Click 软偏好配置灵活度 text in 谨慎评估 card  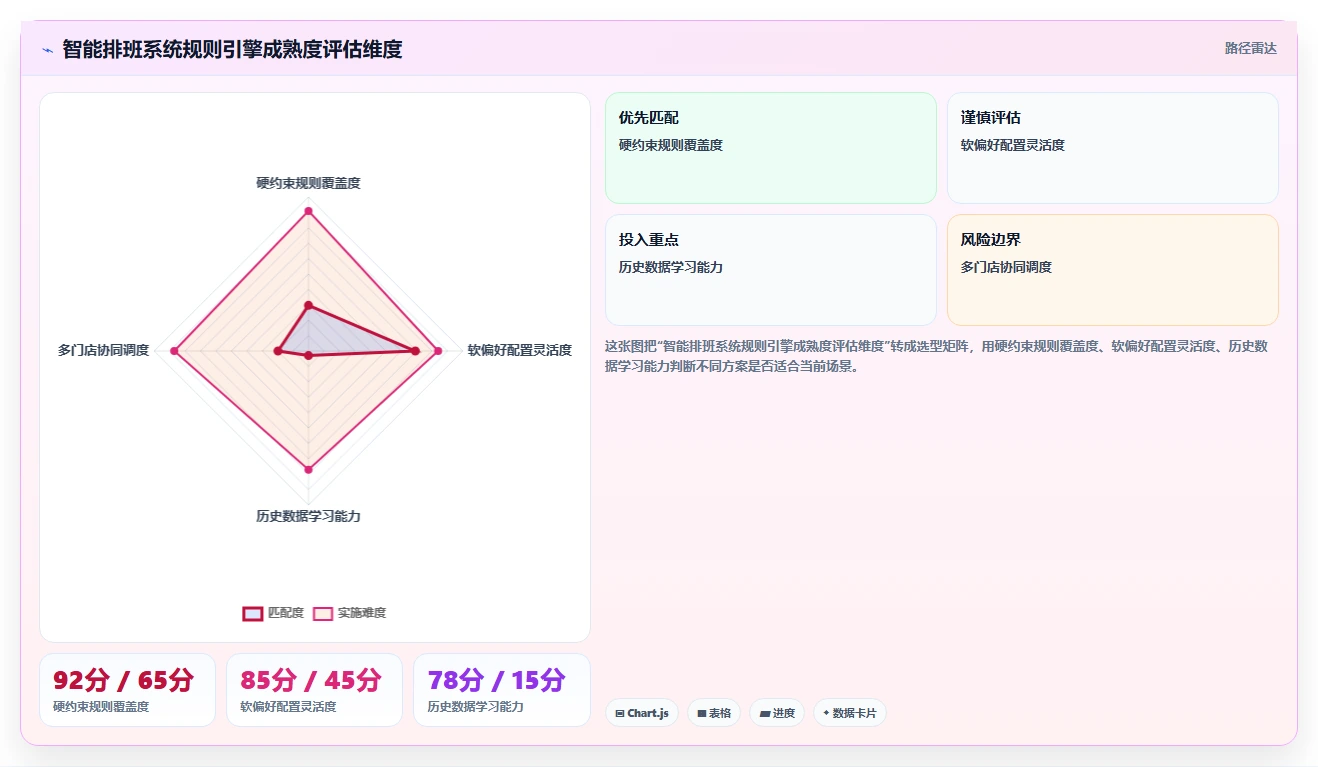click(1013, 145)
